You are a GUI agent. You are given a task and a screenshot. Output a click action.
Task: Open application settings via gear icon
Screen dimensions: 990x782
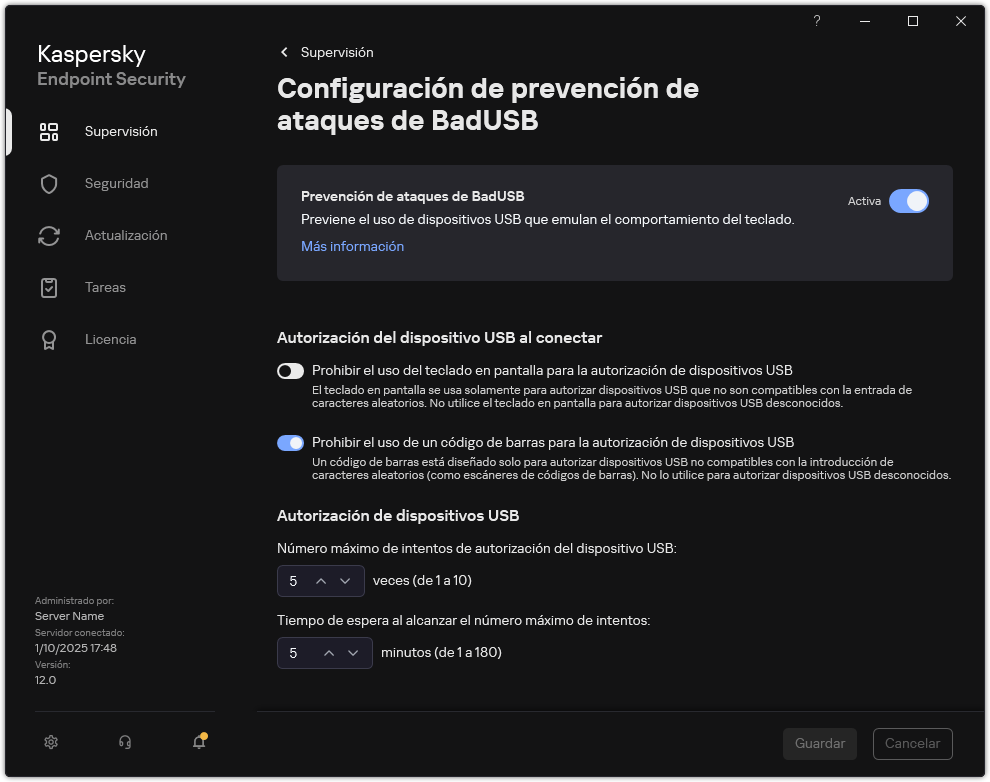click(x=51, y=742)
